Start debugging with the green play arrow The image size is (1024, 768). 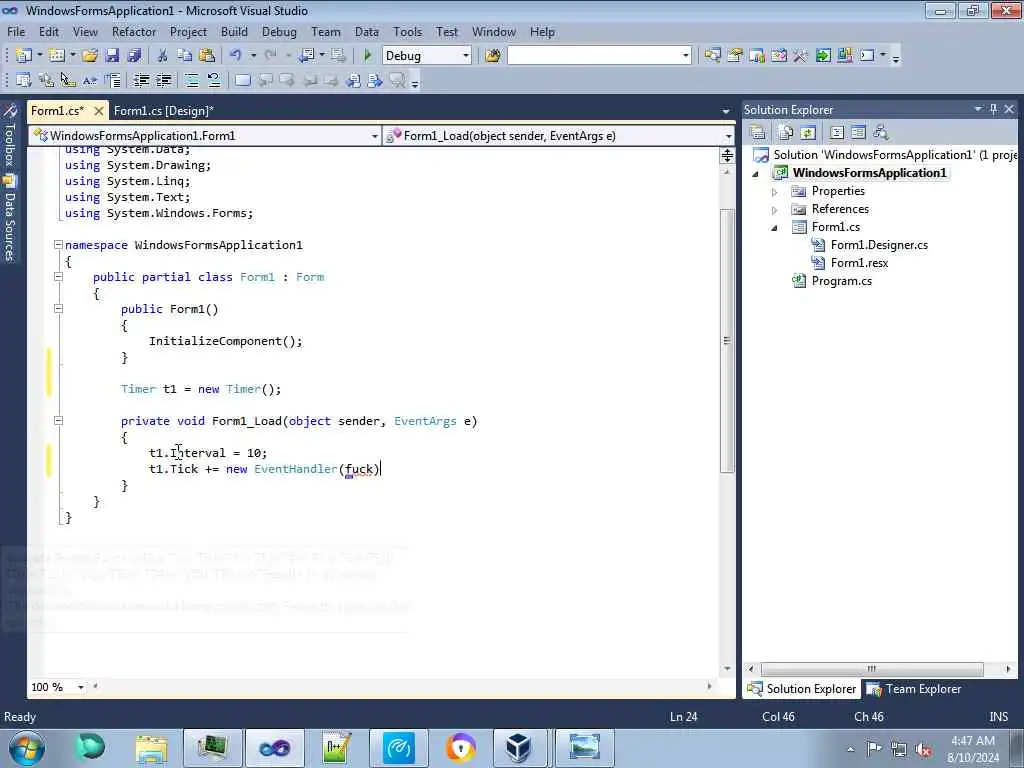coord(368,56)
